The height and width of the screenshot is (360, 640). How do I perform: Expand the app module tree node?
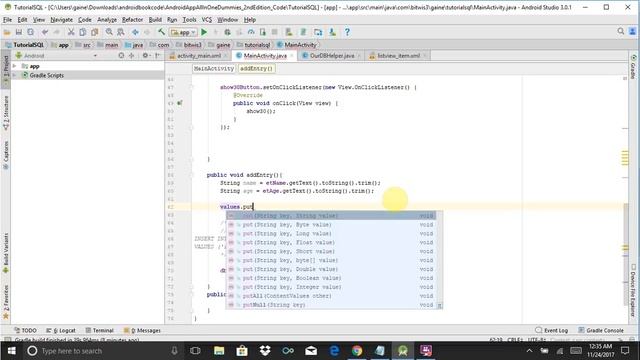point(15,66)
